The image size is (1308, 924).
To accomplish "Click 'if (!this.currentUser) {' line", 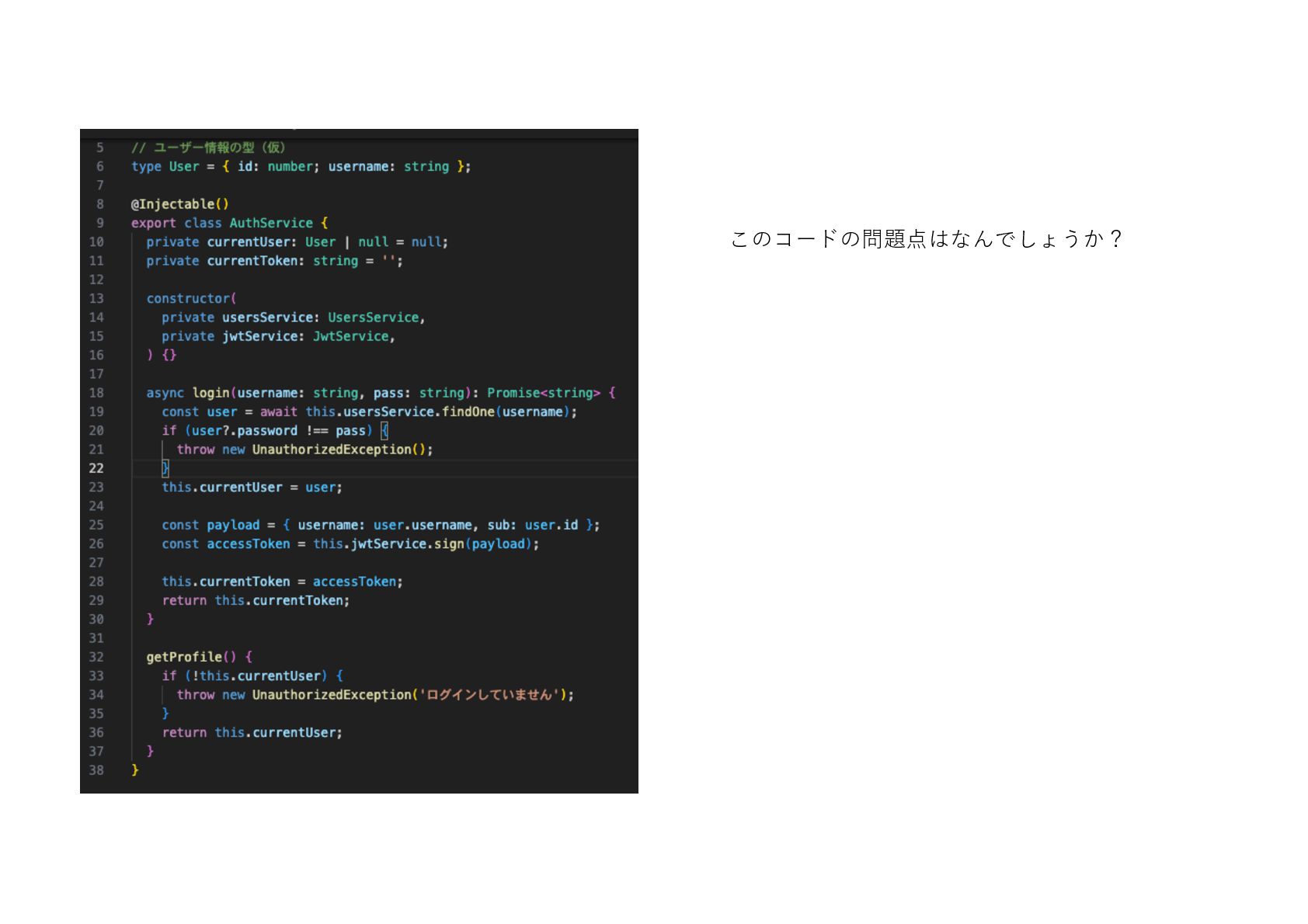I will 252,676.
